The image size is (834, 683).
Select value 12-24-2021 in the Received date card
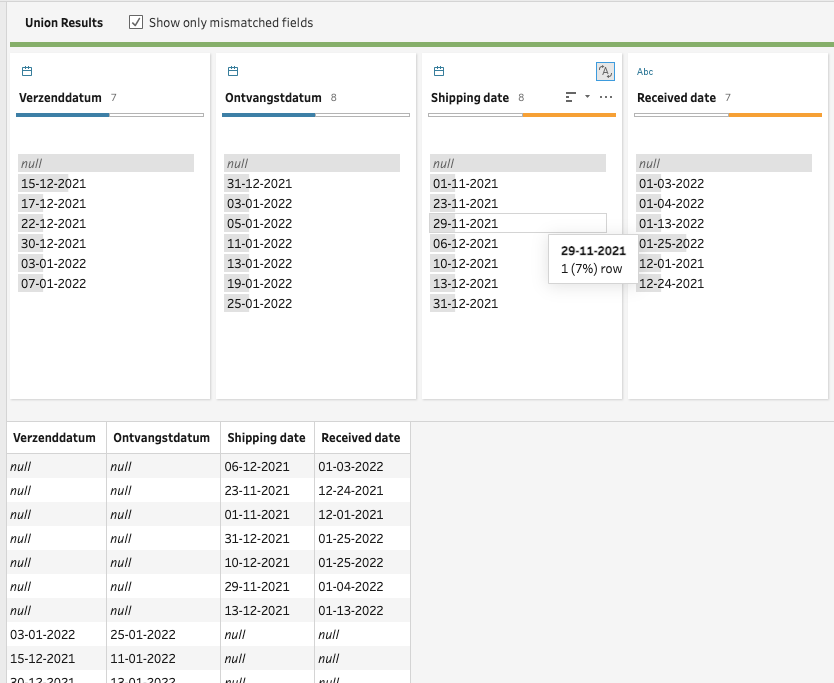click(671, 284)
